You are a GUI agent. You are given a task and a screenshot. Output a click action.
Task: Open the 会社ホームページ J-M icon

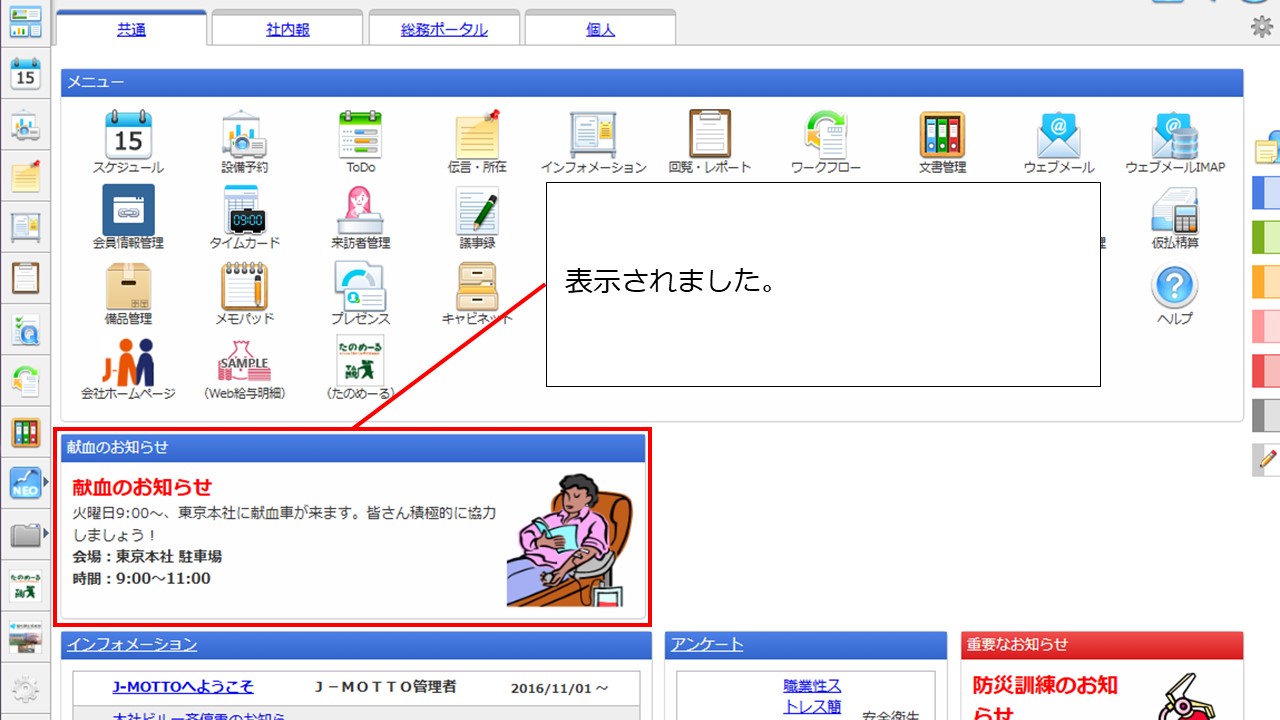[x=128, y=361]
